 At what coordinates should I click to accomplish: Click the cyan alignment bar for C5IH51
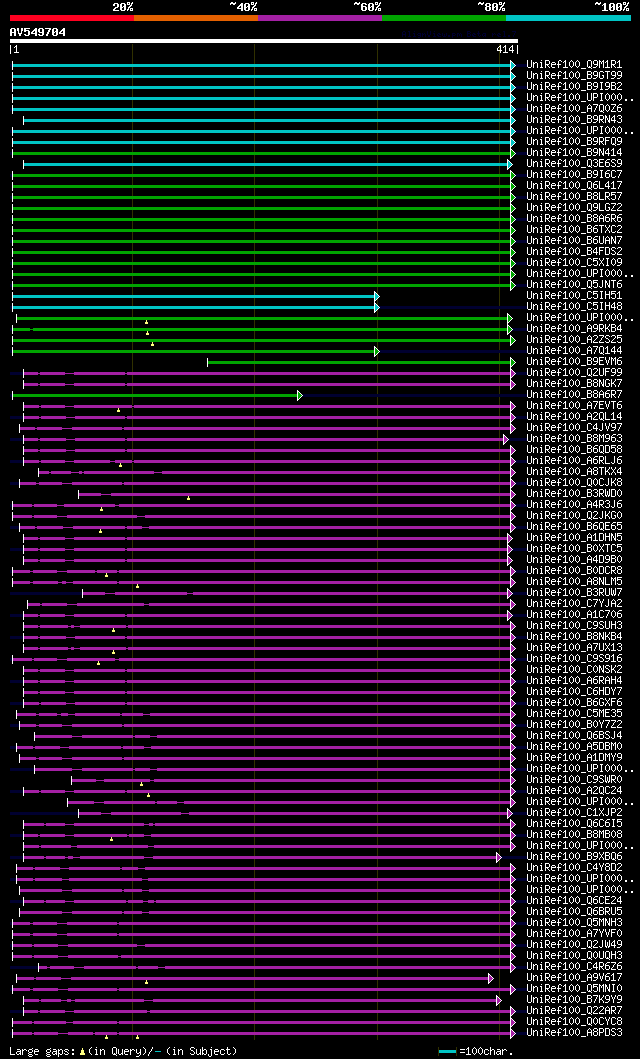[x=196, y=296]
